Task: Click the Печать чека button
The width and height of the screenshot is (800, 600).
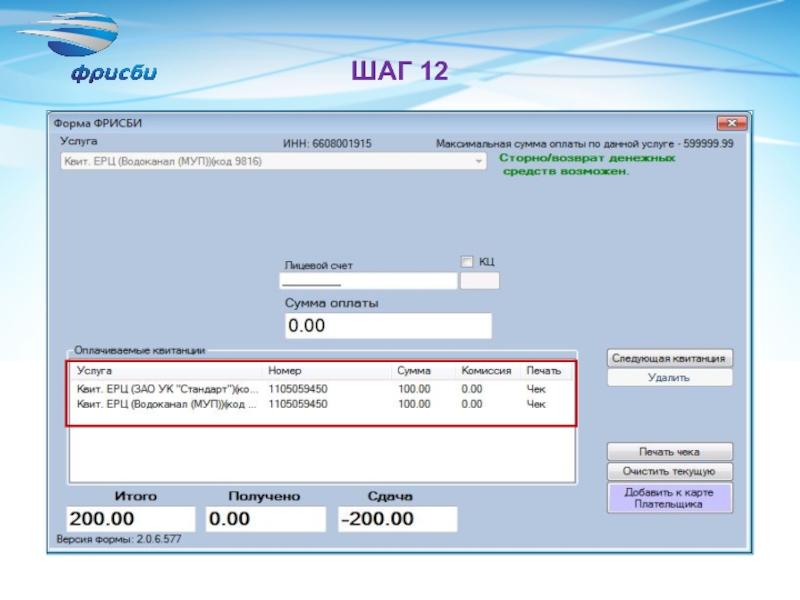Action: pos(669,452)
